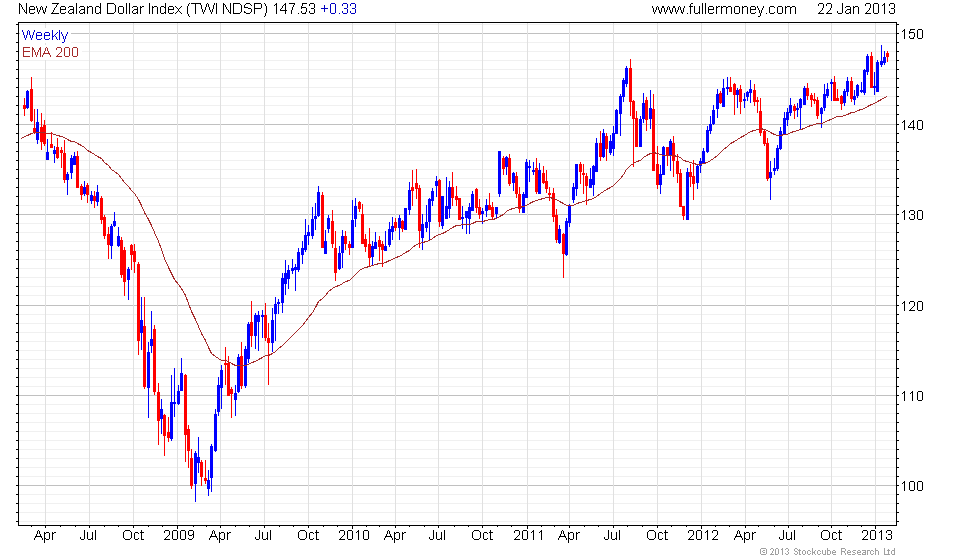Click the '2012' x-axis label

coord(702,535)
